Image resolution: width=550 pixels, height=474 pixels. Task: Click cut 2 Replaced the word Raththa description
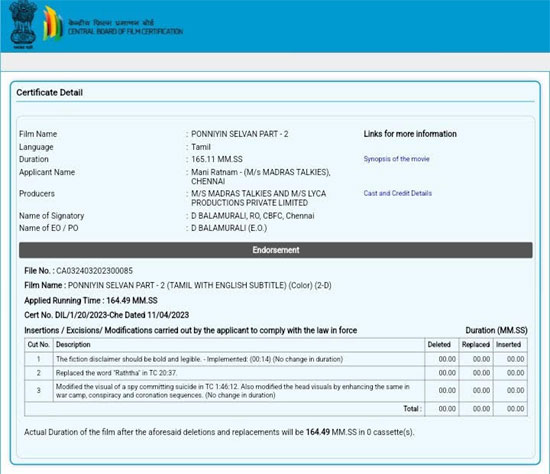(x=116, y=373)
